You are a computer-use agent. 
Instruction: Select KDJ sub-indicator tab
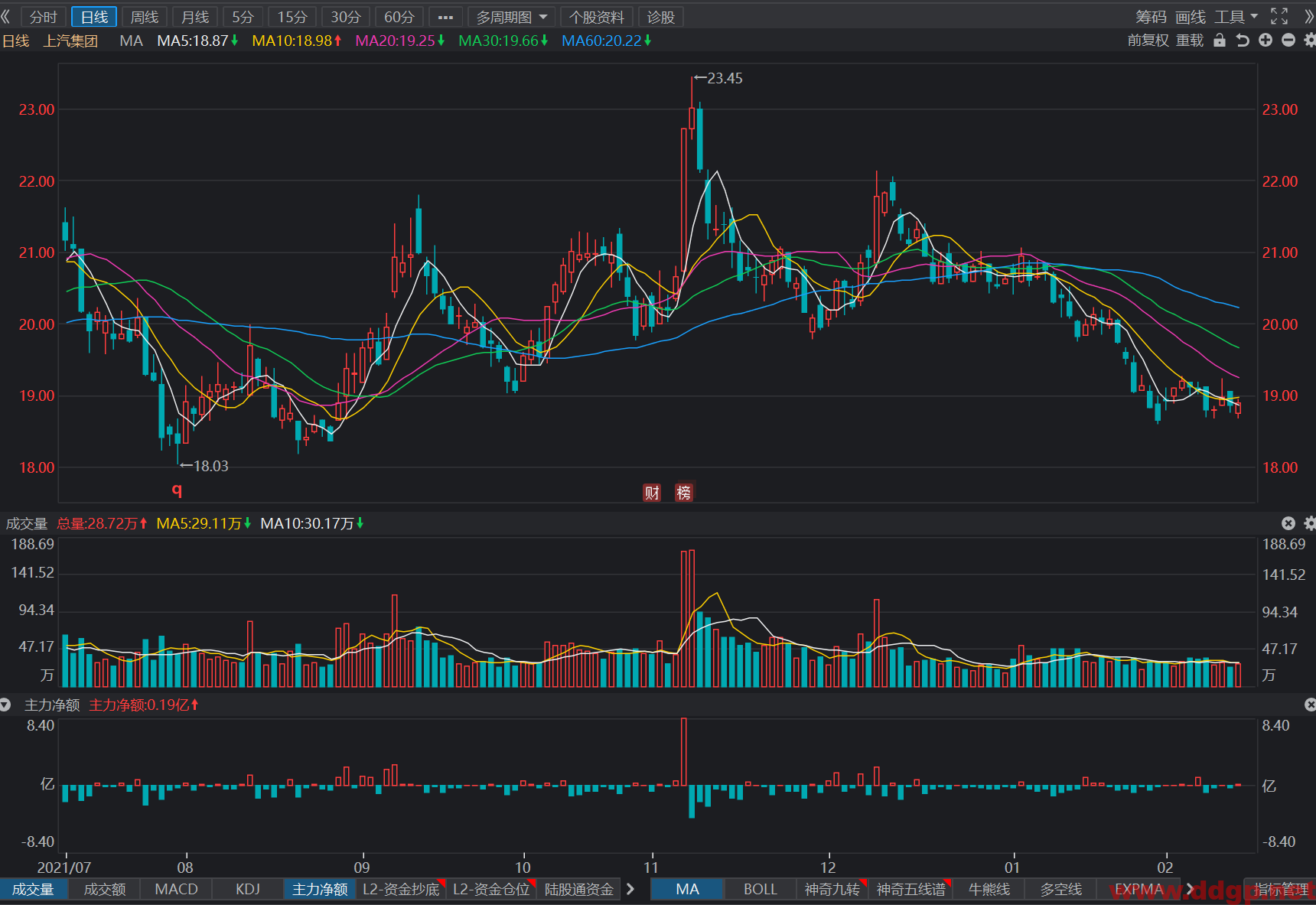[248, 889]
